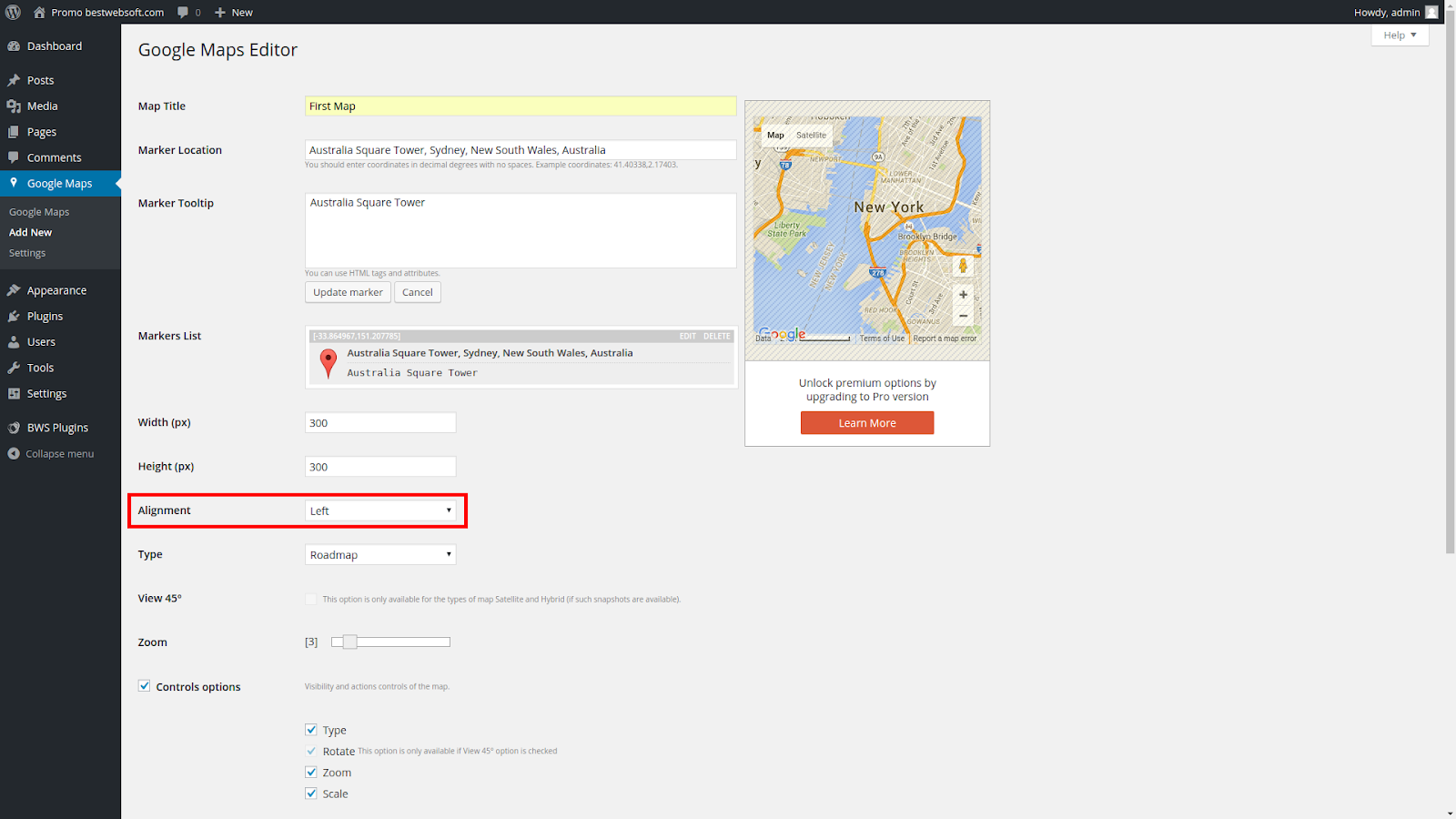
Task: Click the Appearance paintbrush icon
Action: pyautogui.click(x=14, y=290)
